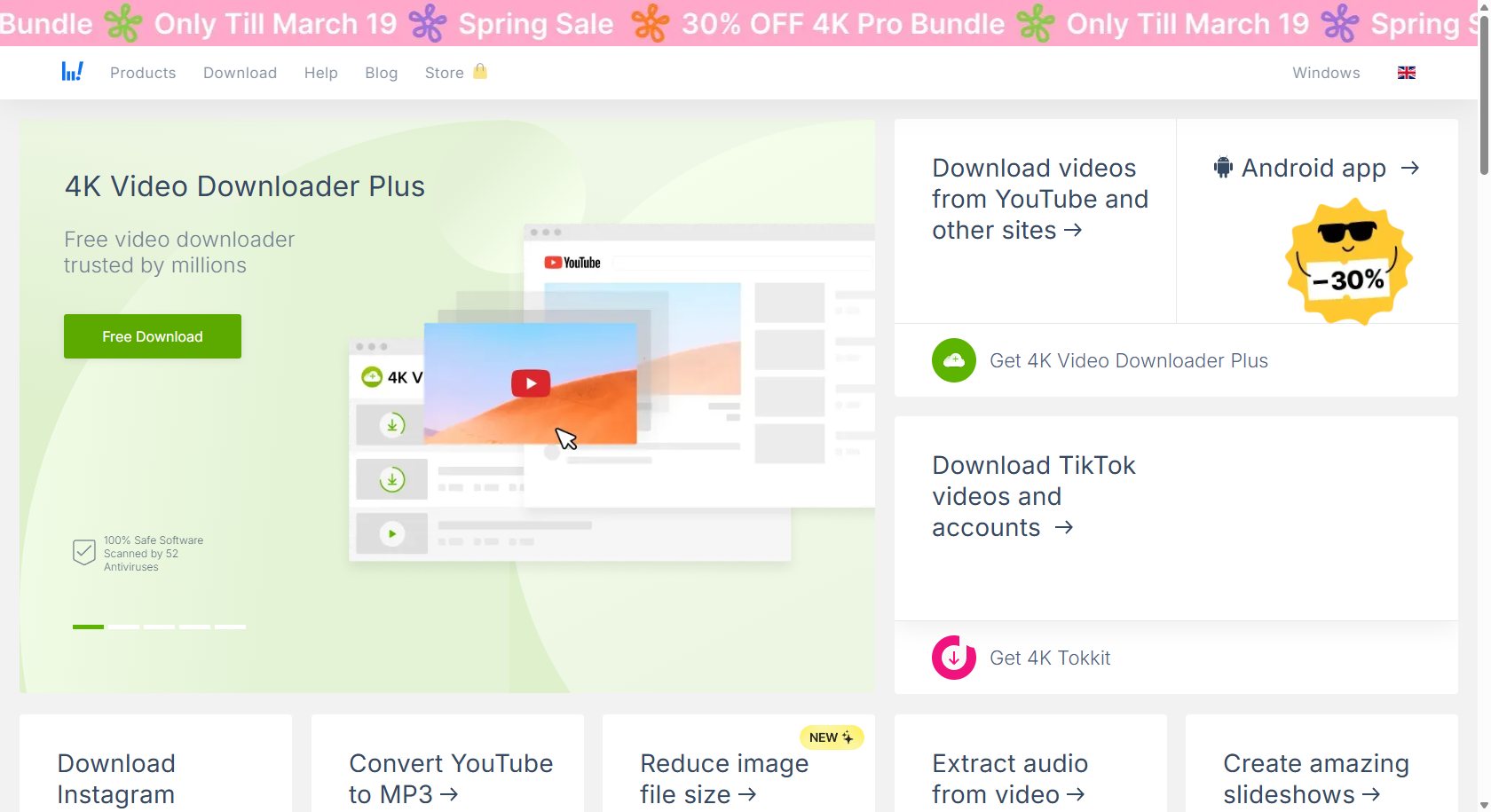
Task: Click the Store shopping bag icon
Action: [x=480, y=71]
